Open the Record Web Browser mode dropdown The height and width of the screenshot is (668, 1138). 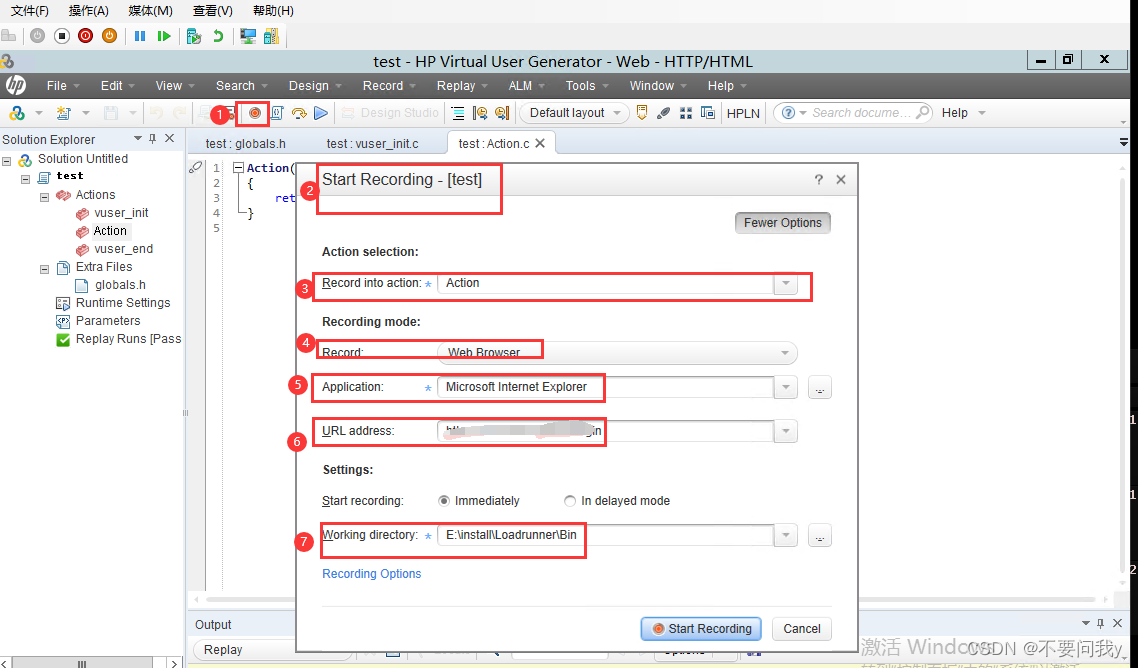[785, 353]
